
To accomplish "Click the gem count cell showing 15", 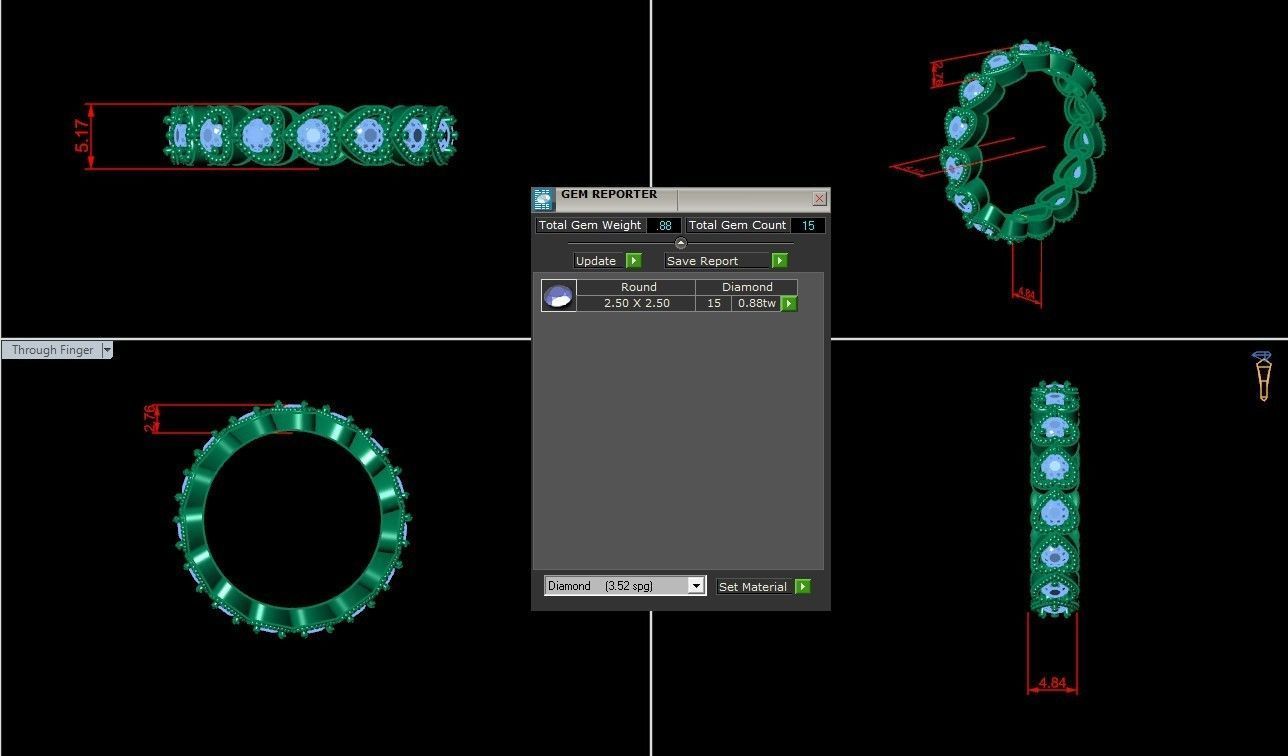I will 714,303.
